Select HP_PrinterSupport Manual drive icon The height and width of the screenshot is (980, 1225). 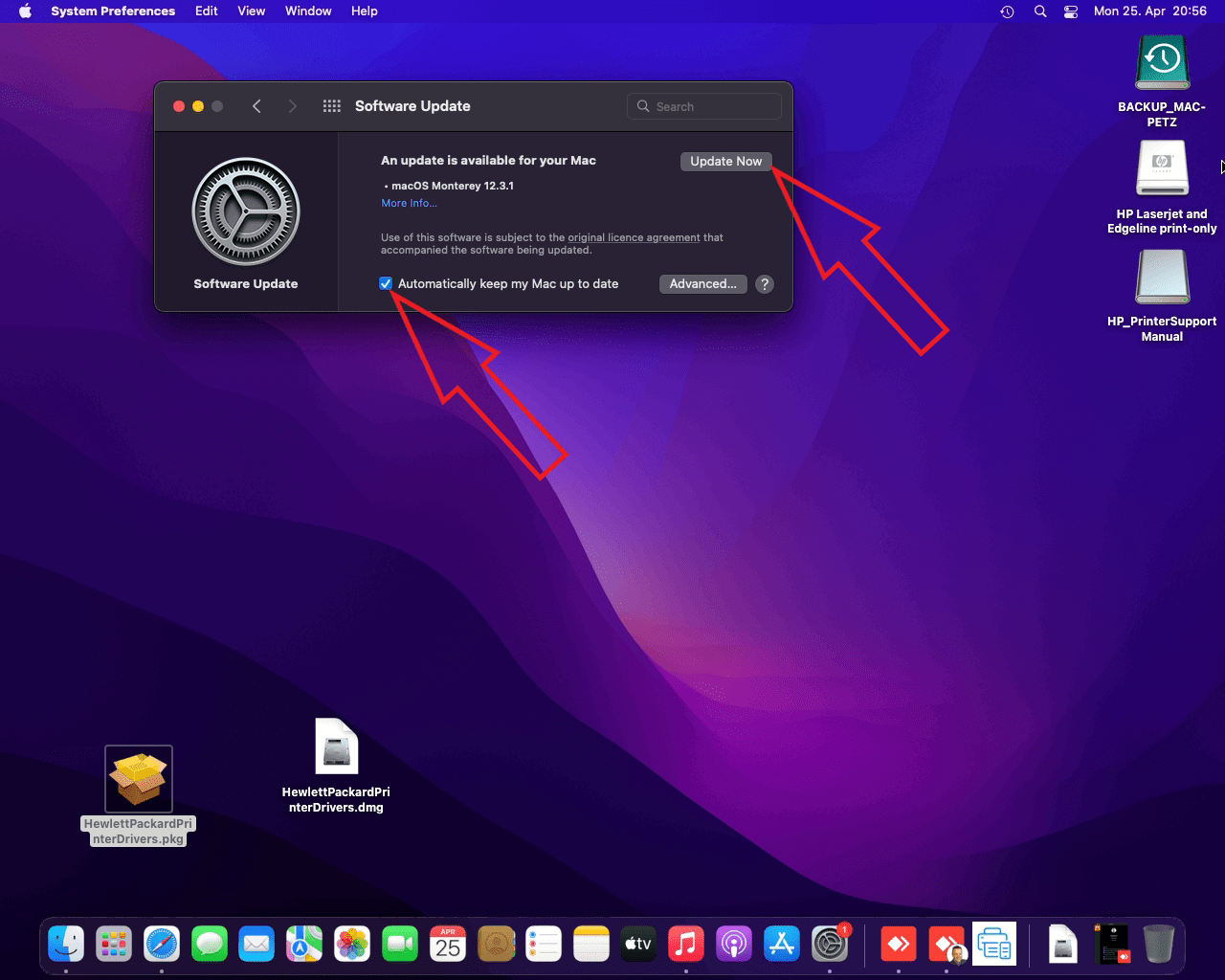[x=1162, y=277]
